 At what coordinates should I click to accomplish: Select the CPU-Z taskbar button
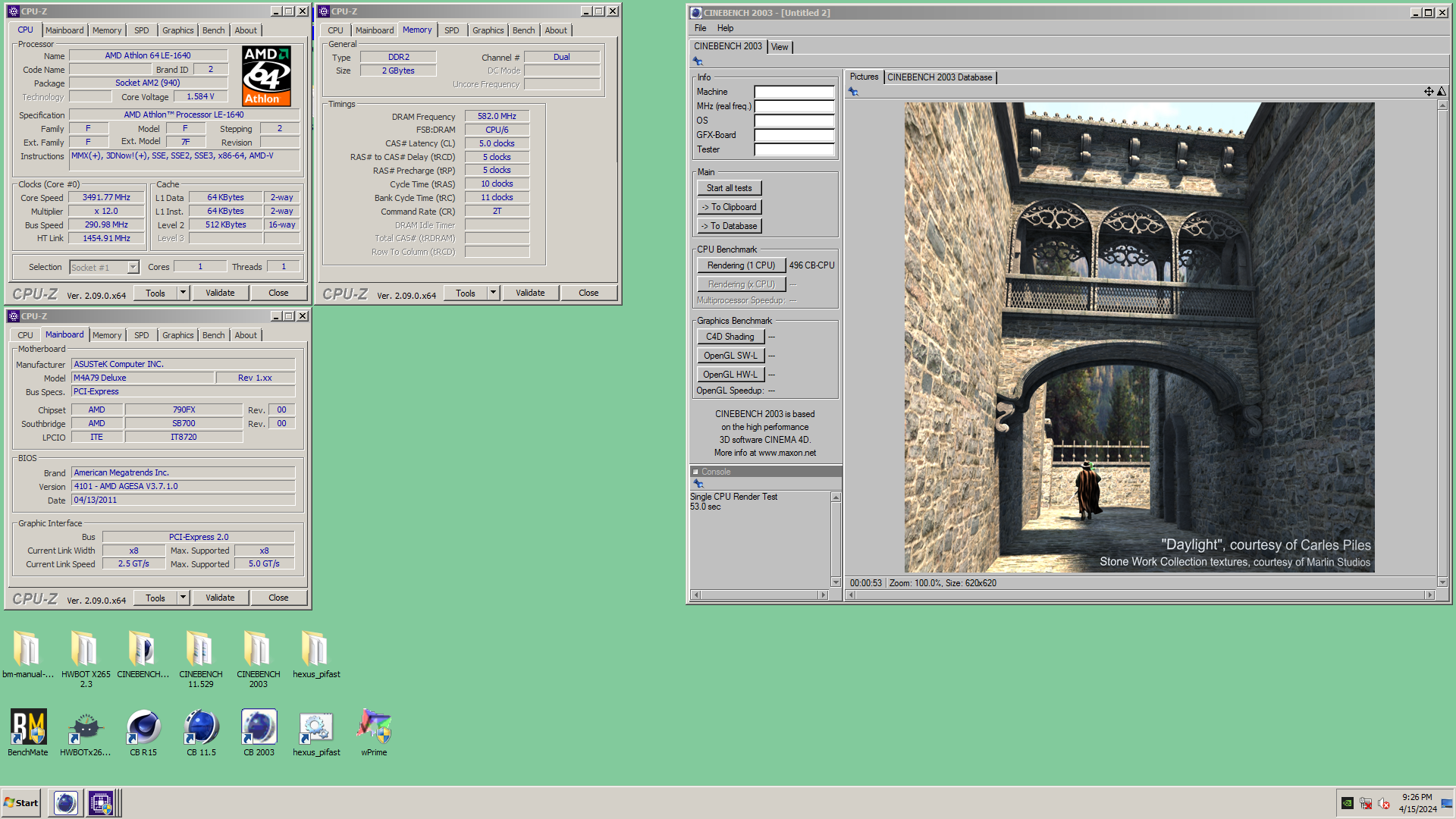pyautogui.click(x=101, y=802)
